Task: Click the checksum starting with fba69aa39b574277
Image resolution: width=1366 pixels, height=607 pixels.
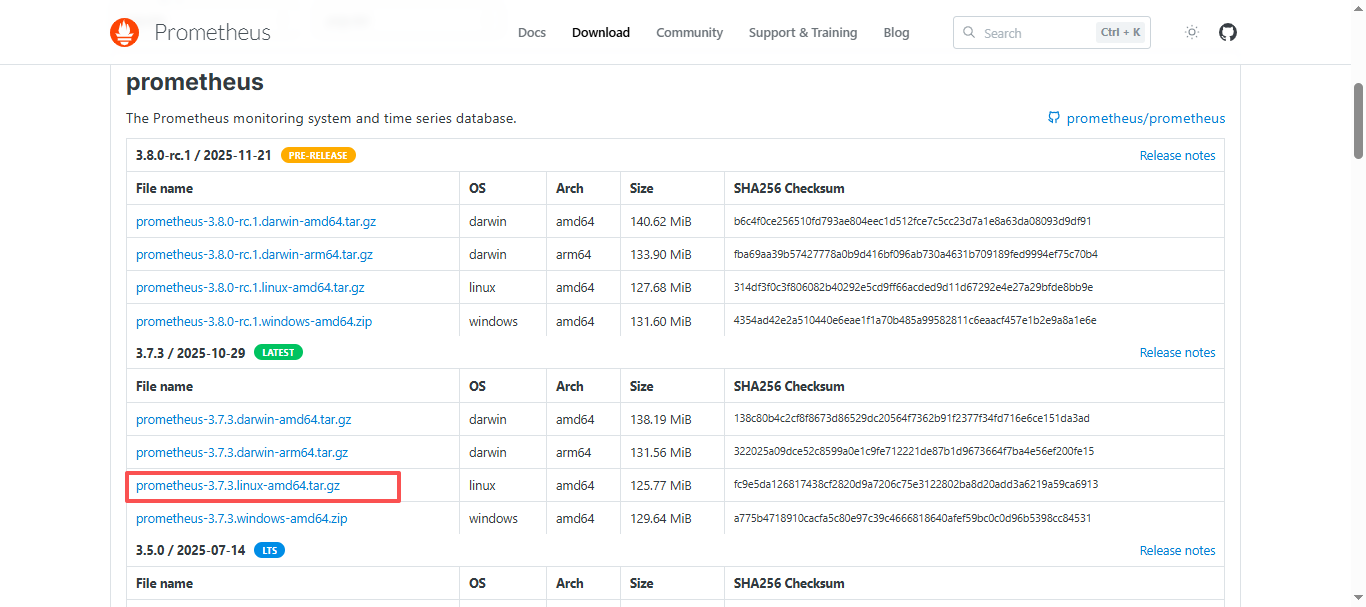Action: (915, 254)
